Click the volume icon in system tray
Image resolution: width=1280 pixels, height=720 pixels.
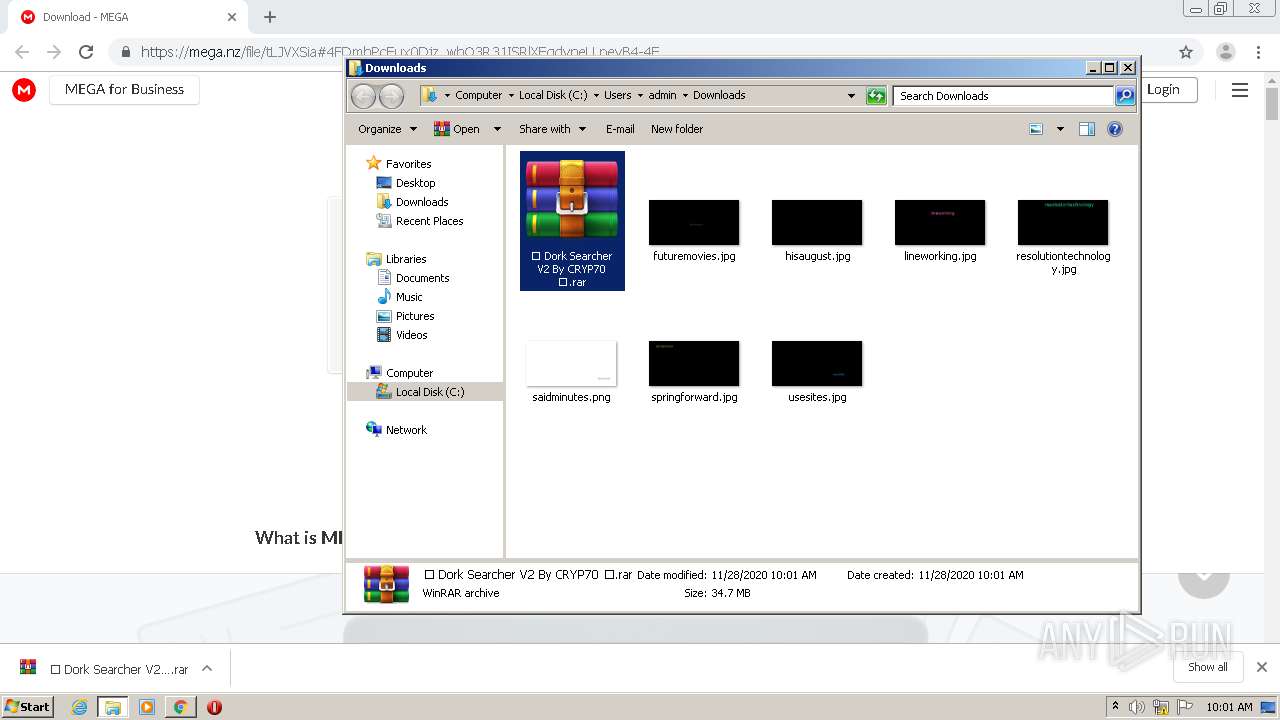pyautogui.click(x=1137, y=707)
